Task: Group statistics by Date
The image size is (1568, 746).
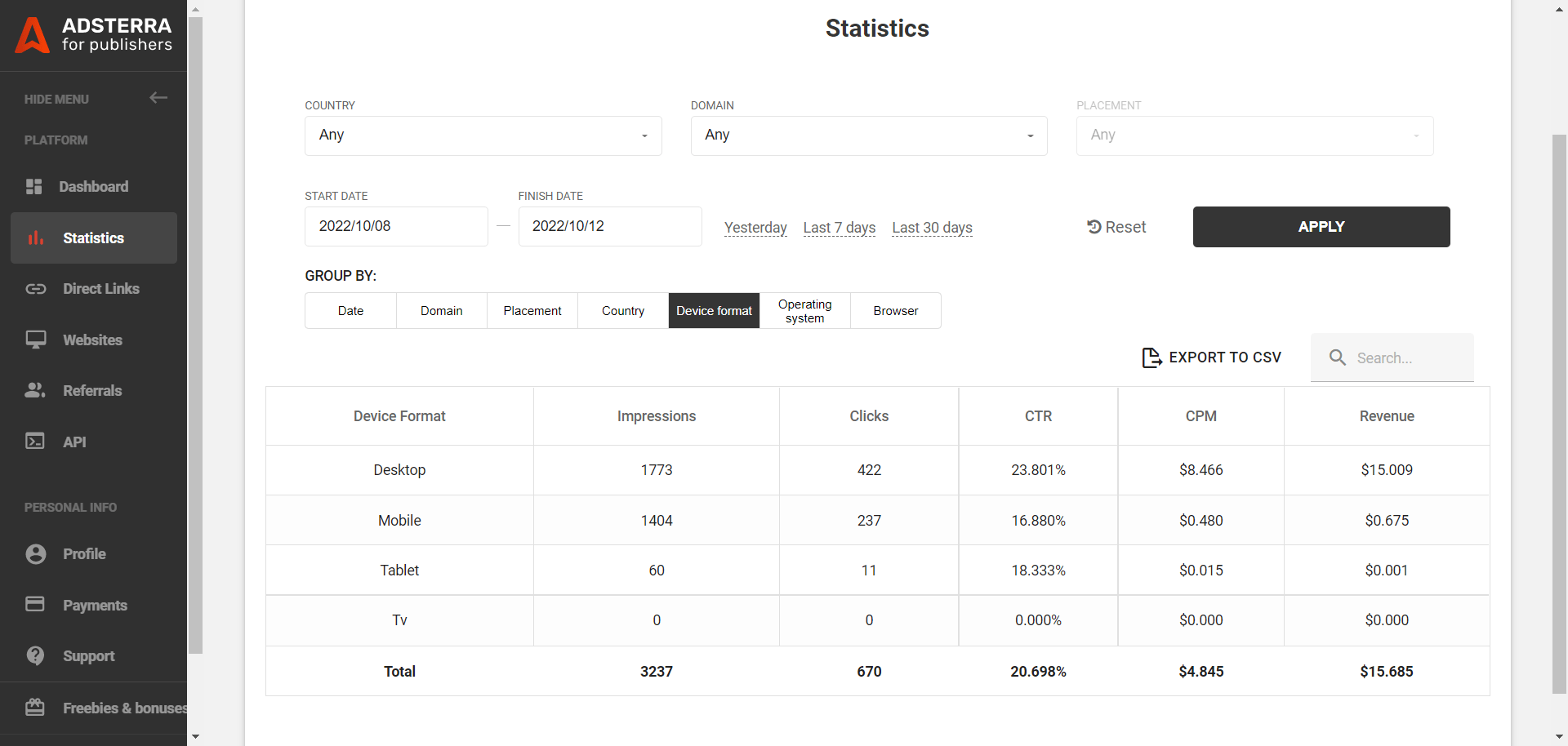Action: [350, 311]
